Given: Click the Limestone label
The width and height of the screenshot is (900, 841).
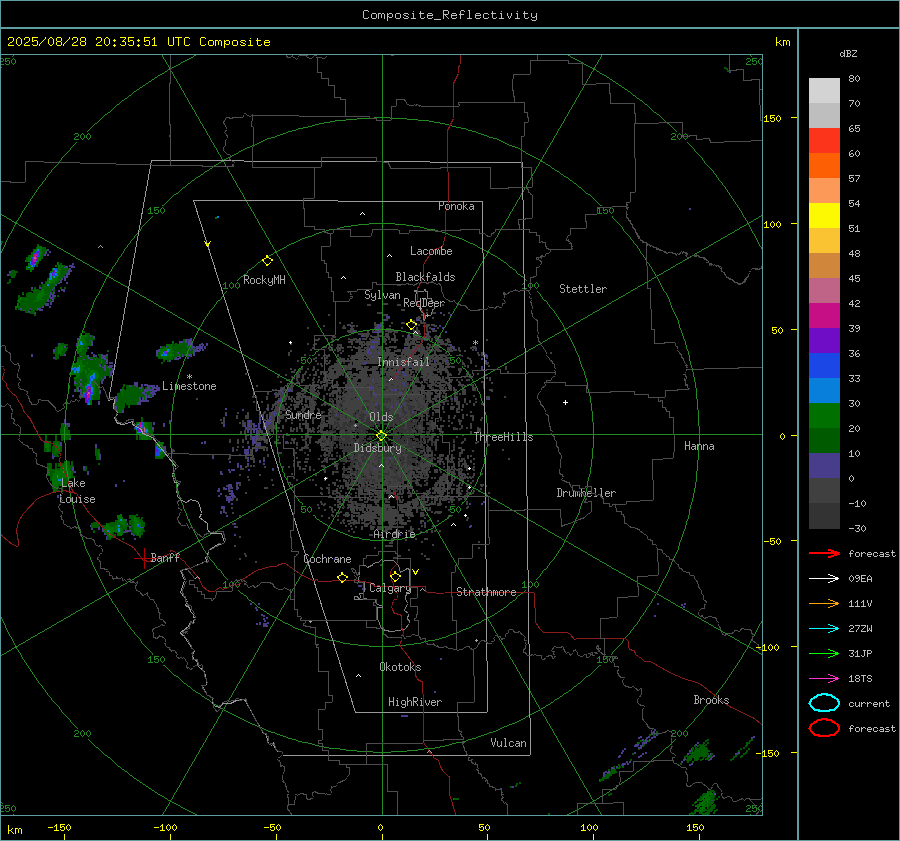Looking at the screenshot, I should click(x=189, y=386).
